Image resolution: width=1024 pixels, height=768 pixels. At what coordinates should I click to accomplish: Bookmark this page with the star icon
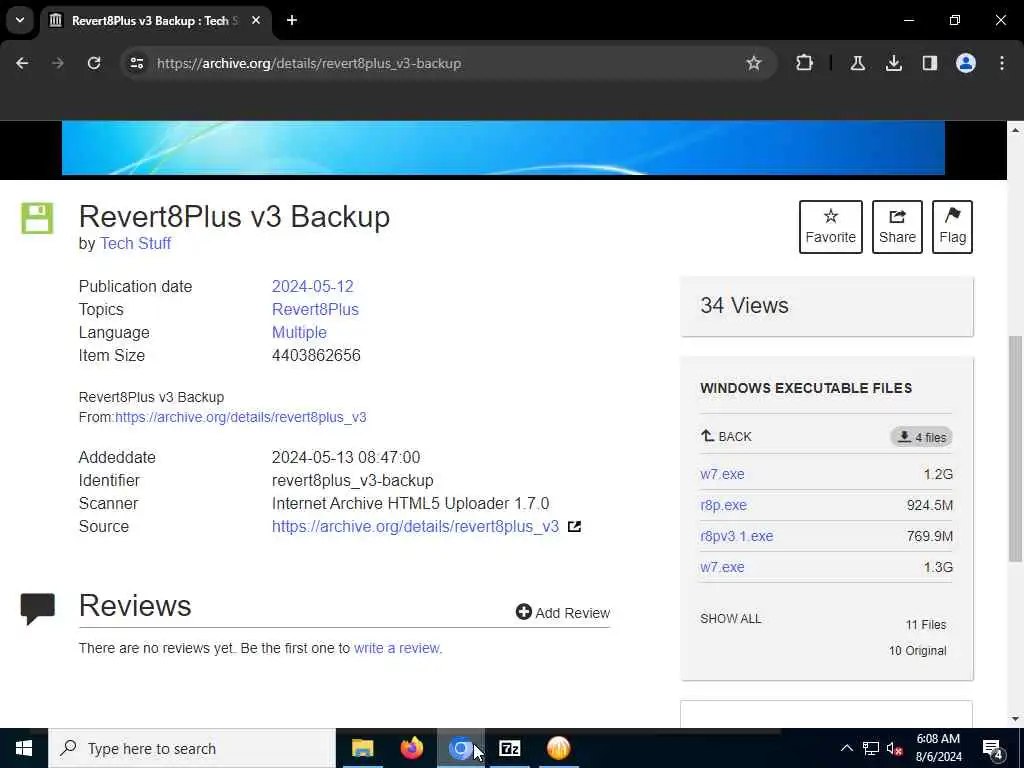[x=754, y=63]
